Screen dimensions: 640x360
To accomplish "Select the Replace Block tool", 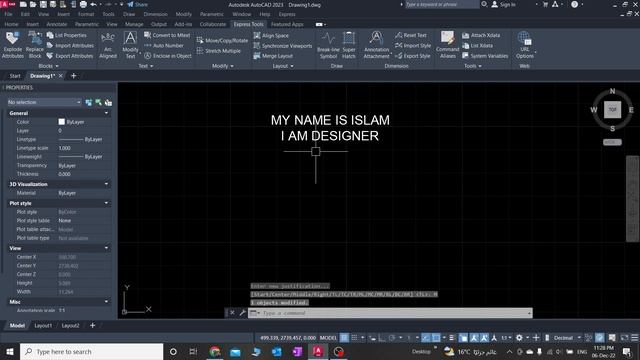I will [35, 45].
